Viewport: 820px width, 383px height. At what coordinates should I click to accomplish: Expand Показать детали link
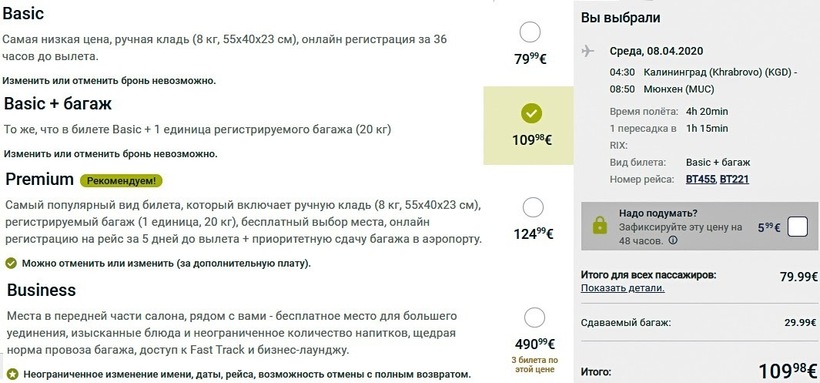[x=623, y=288]
